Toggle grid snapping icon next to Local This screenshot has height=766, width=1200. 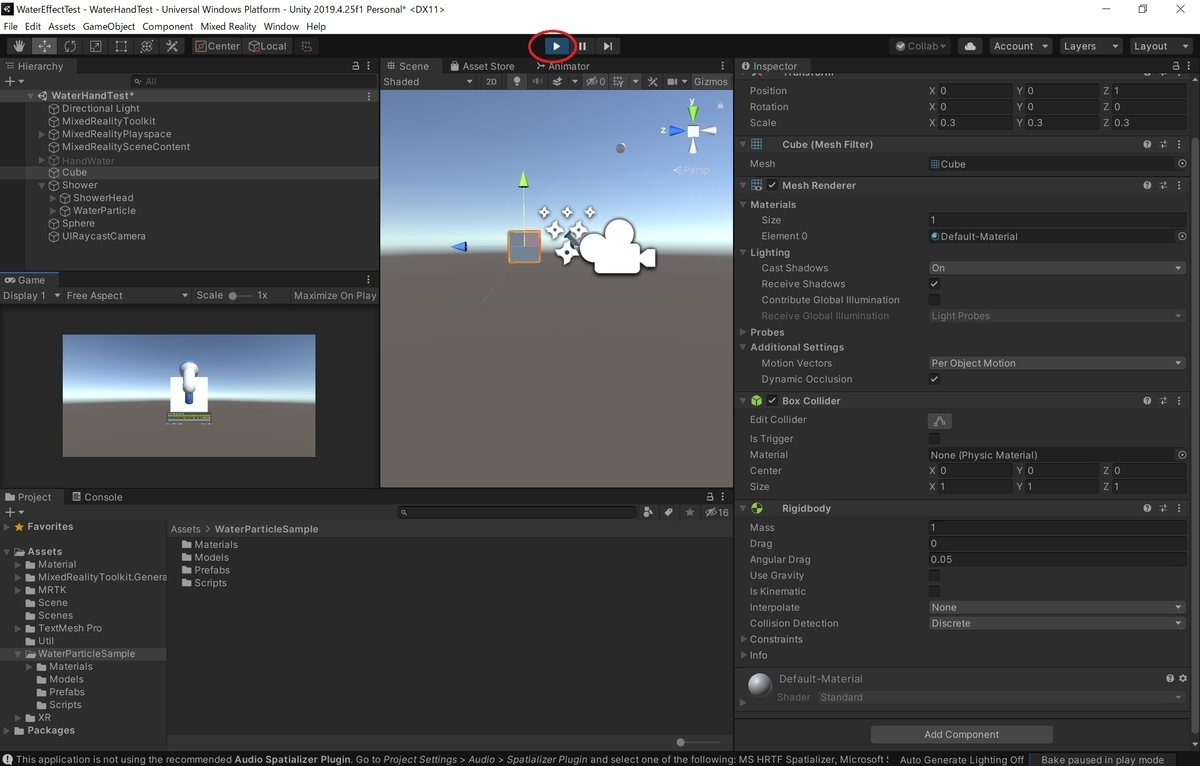point(308,46)
